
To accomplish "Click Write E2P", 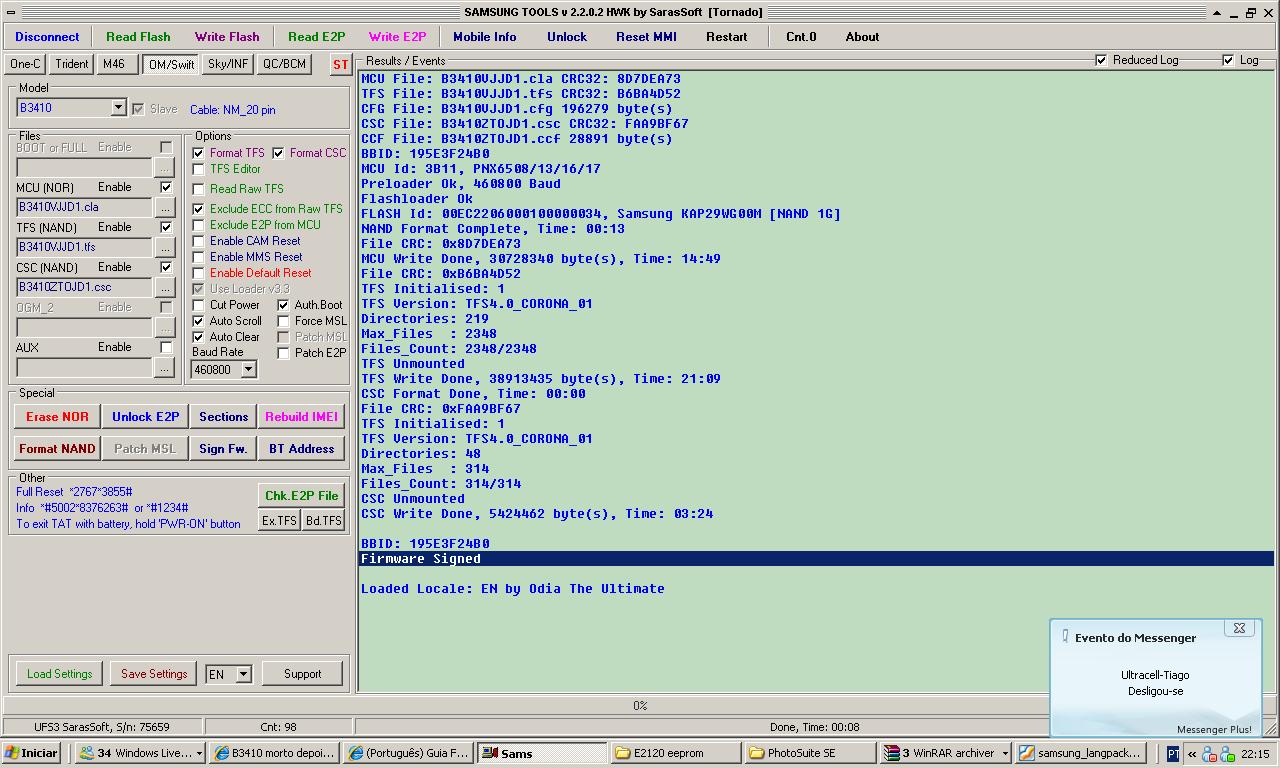I will (x=397, y=37).
